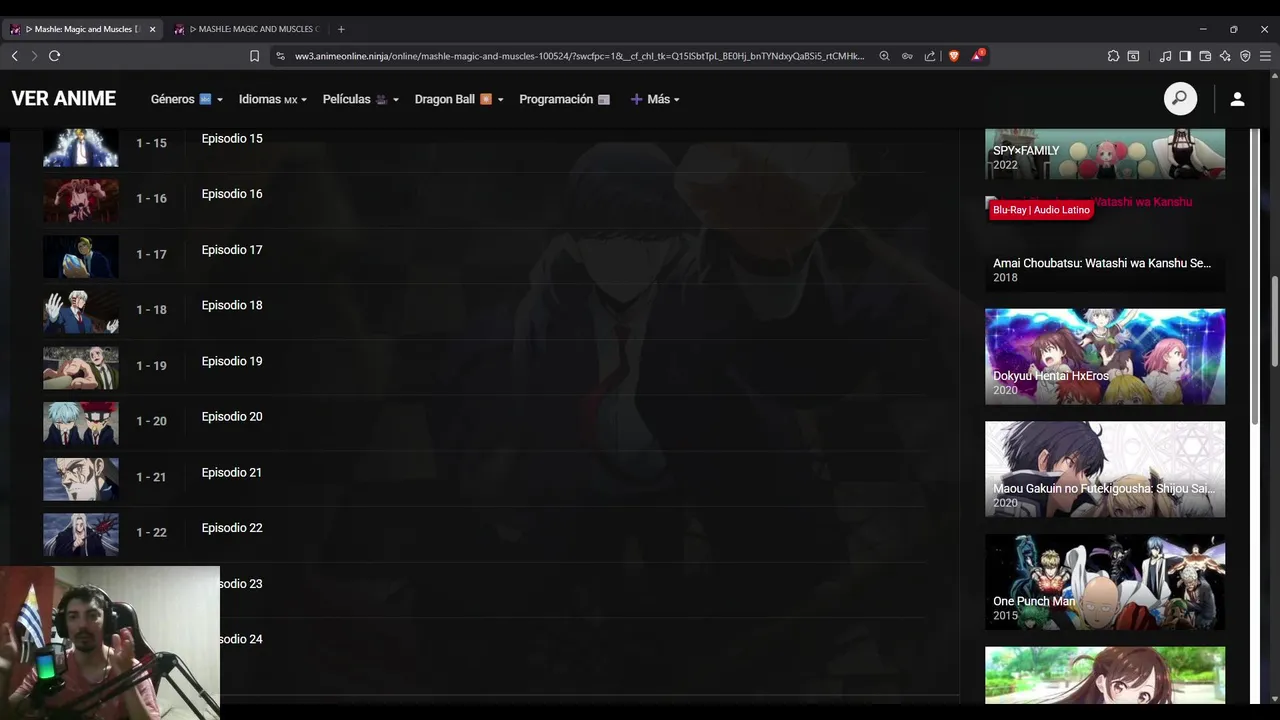Open the browser hamburger main menu

[x=1265, y=56]
